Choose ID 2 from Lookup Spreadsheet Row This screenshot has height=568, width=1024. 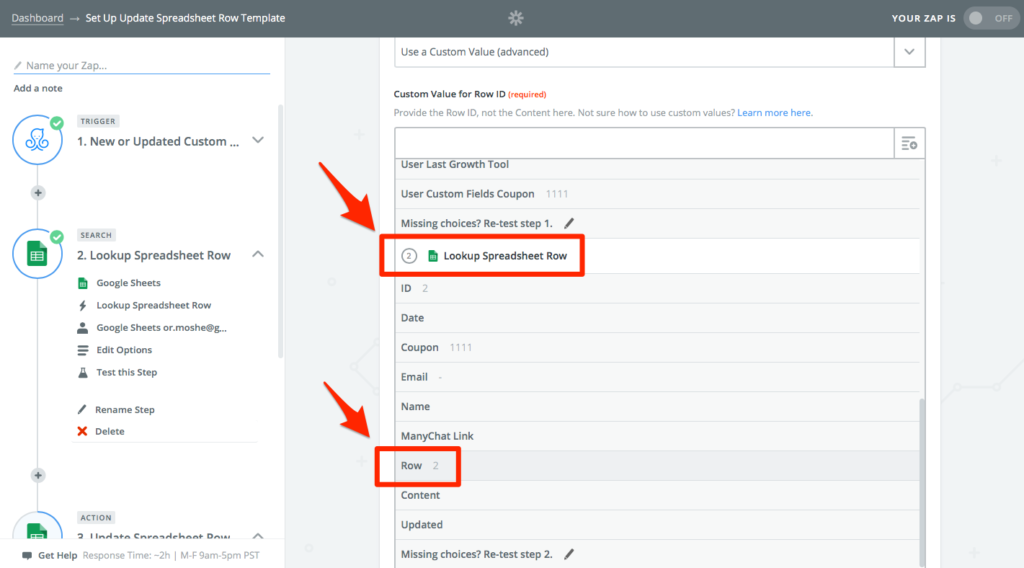[657, 289]
